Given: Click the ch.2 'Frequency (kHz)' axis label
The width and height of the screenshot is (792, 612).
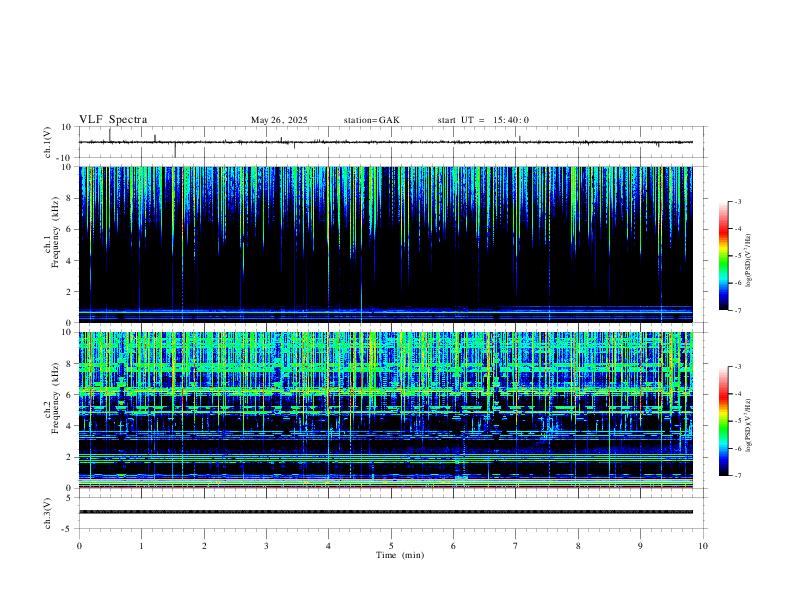Looking at the screenshot, I should (x=55, y=398).
